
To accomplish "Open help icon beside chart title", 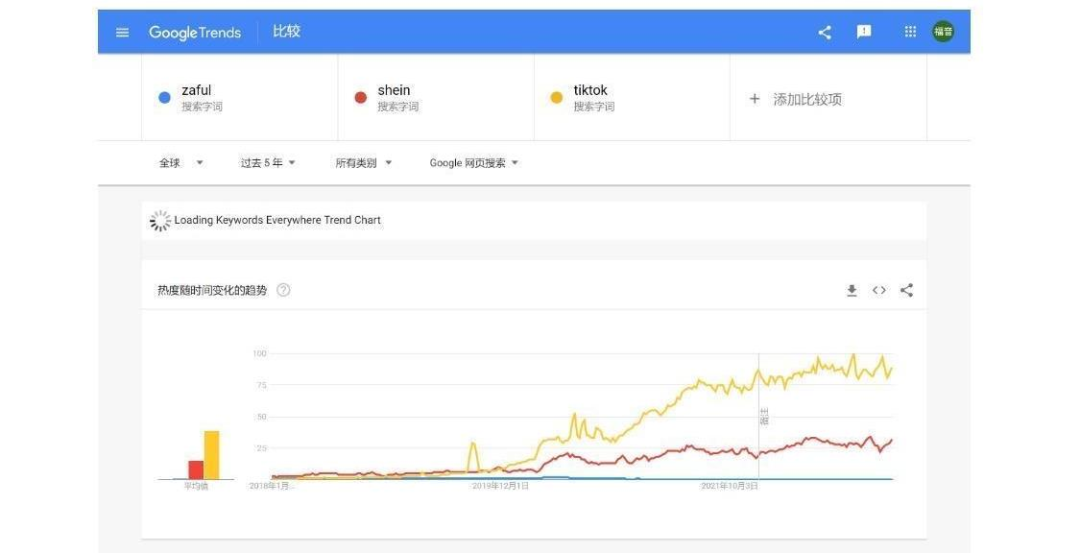I will (283, 291).
